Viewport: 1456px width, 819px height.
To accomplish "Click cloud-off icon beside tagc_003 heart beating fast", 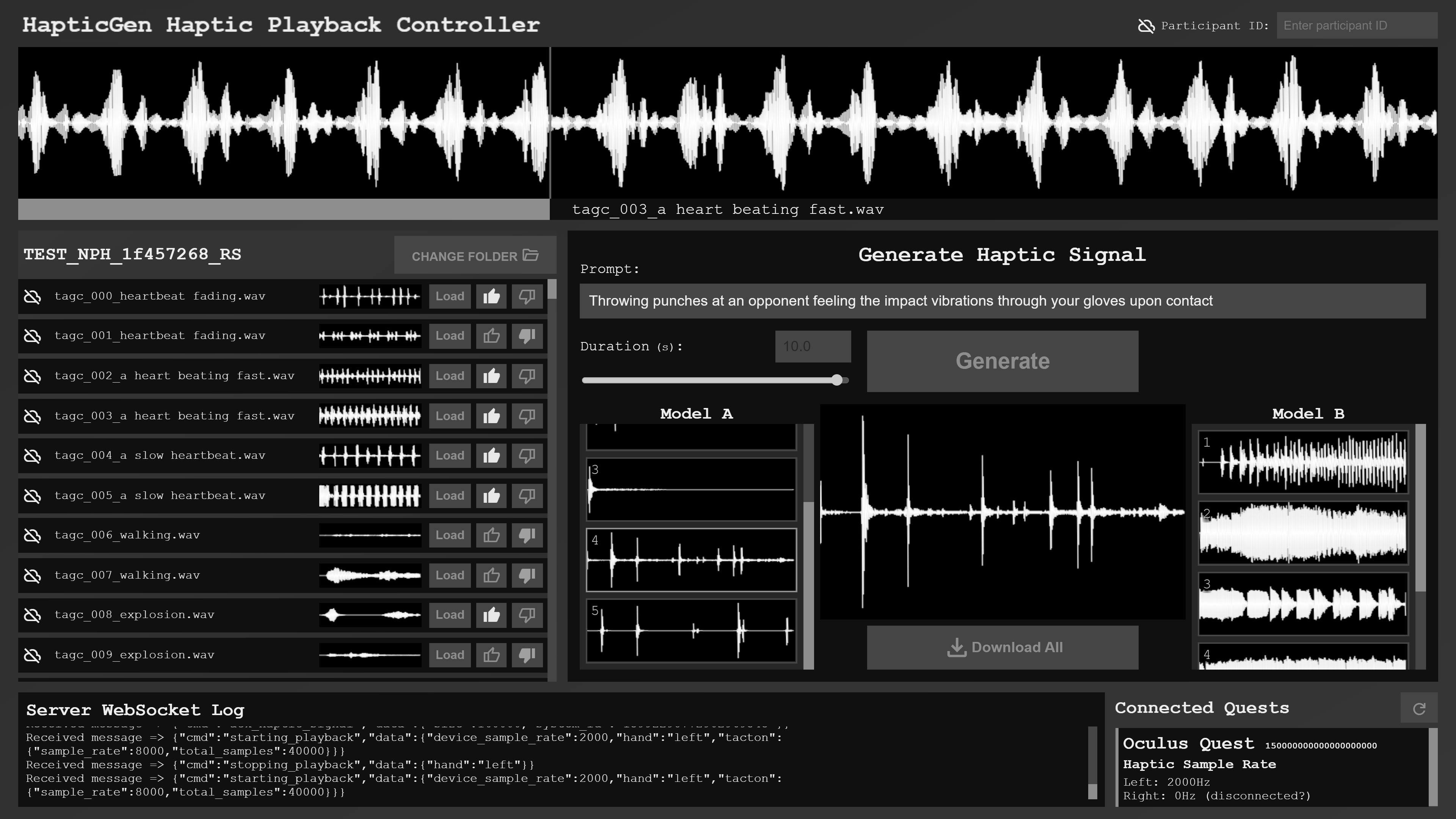I will coord(33,416).
